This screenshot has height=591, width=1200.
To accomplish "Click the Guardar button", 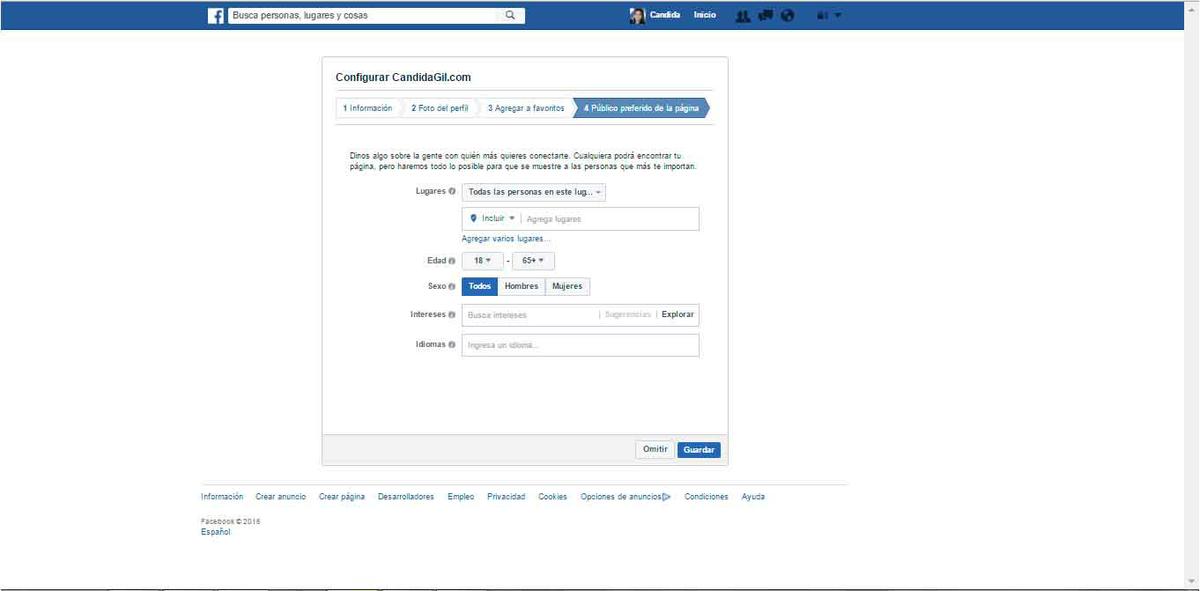I will (698, 450).
